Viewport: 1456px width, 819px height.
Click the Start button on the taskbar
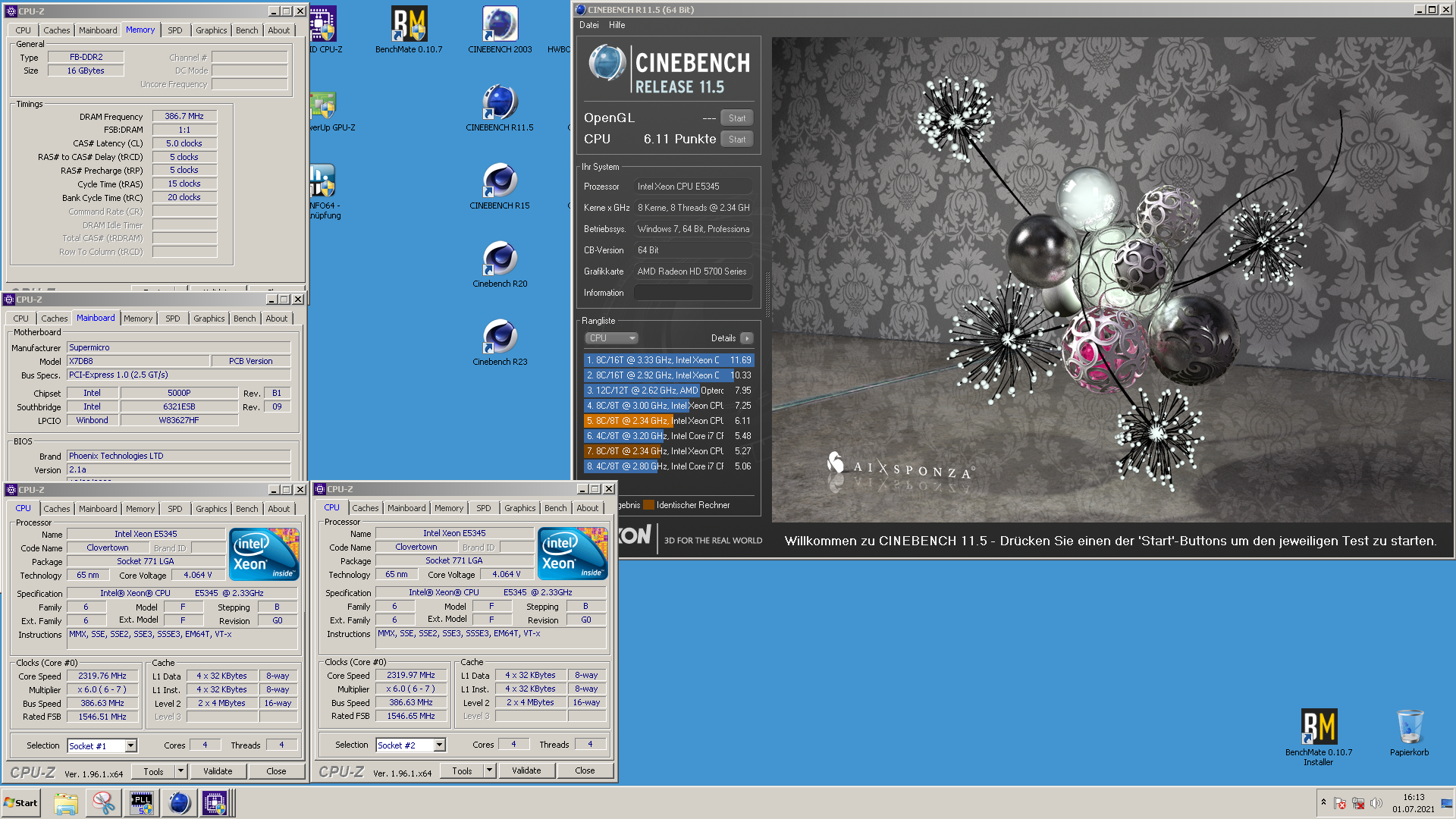[21, 803]
